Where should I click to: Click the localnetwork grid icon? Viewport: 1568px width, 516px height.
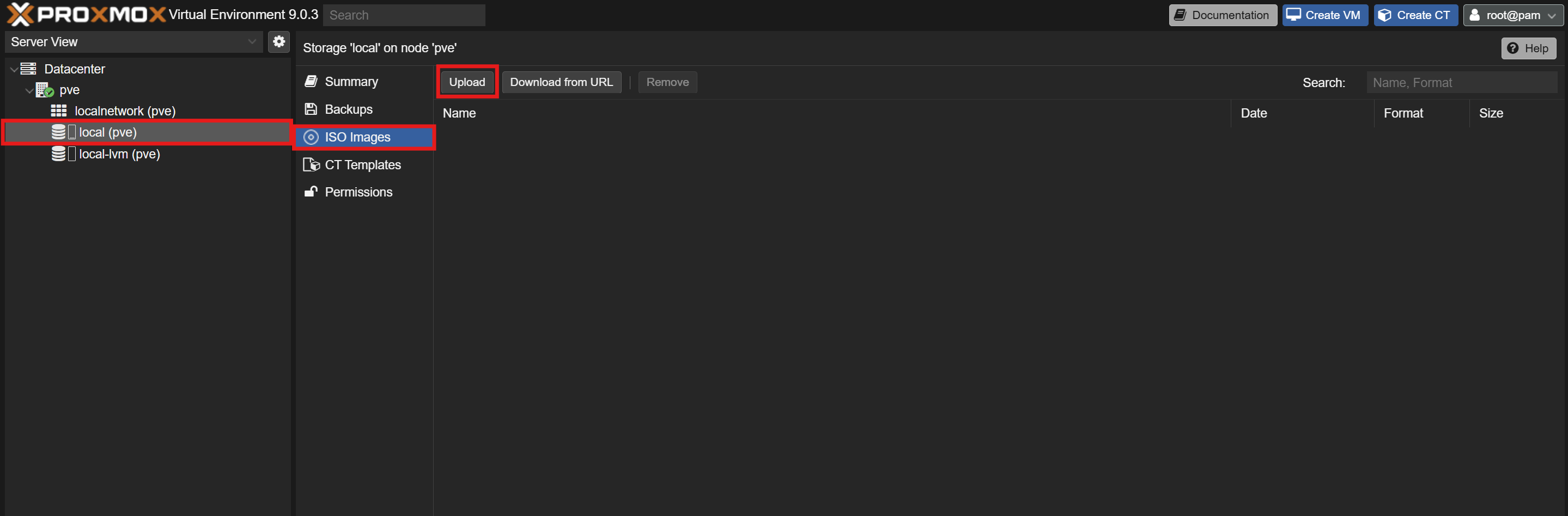pos(58,110)
